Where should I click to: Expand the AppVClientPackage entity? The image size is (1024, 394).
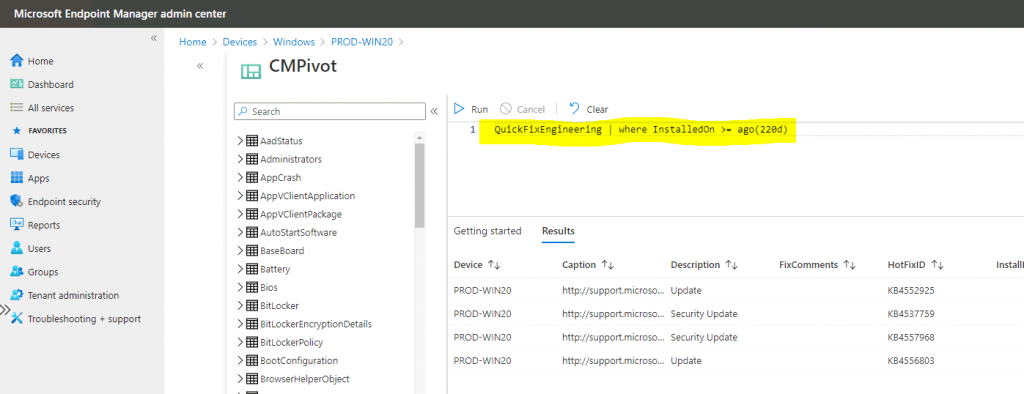point(240,214)
